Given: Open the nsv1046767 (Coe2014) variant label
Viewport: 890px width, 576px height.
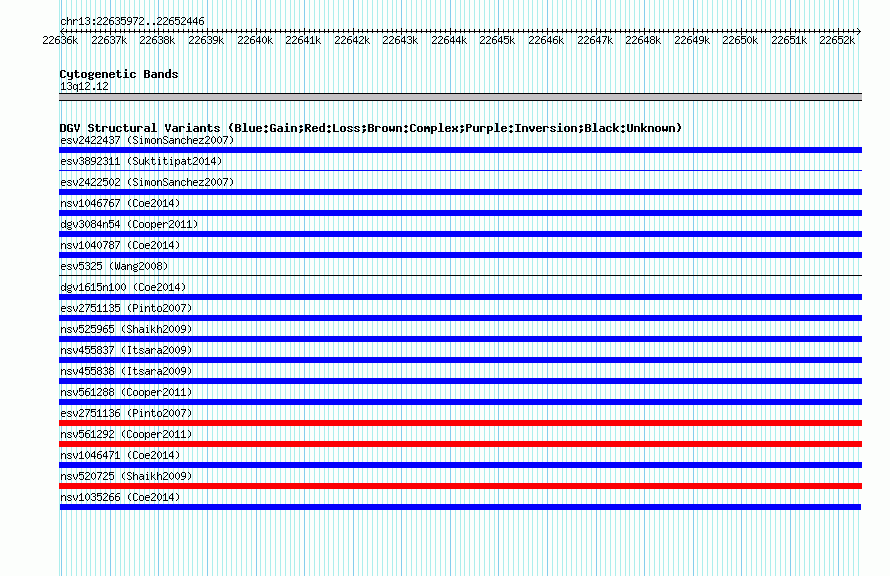Looking at the screenshot, I should pyautogui.click(x=120, y=203).
